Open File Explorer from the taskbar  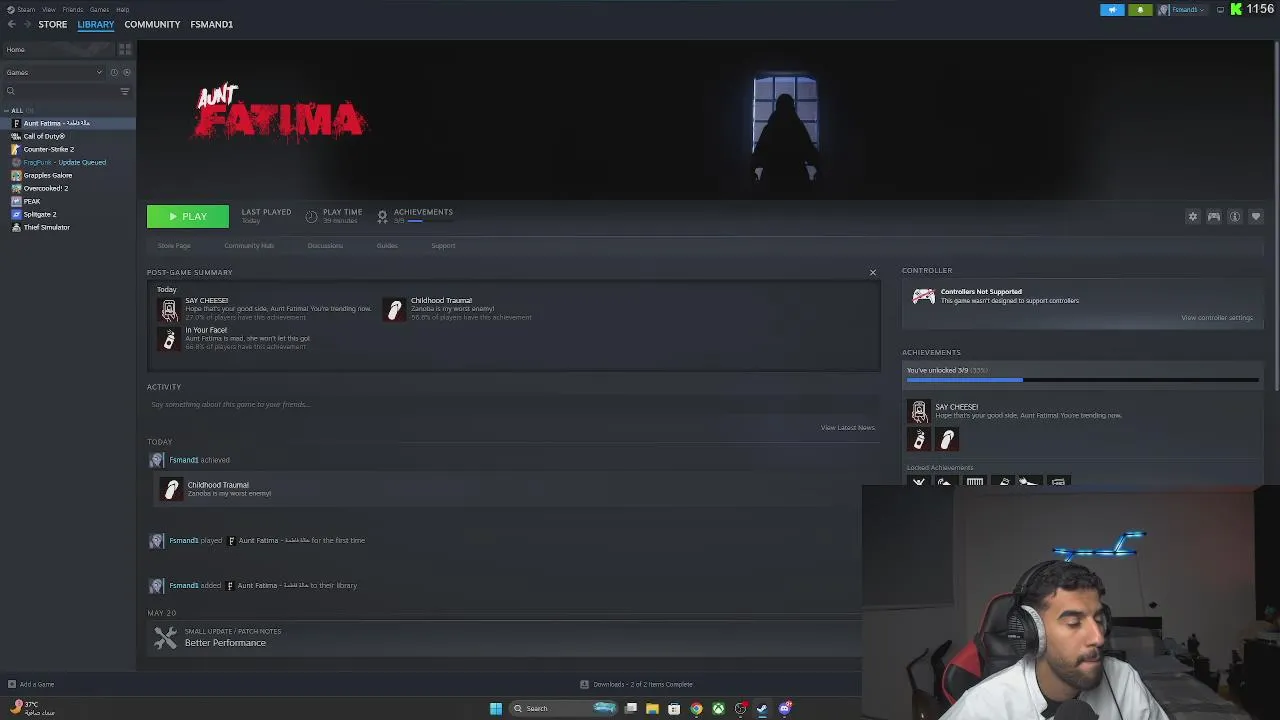click(x=652, y=708)
